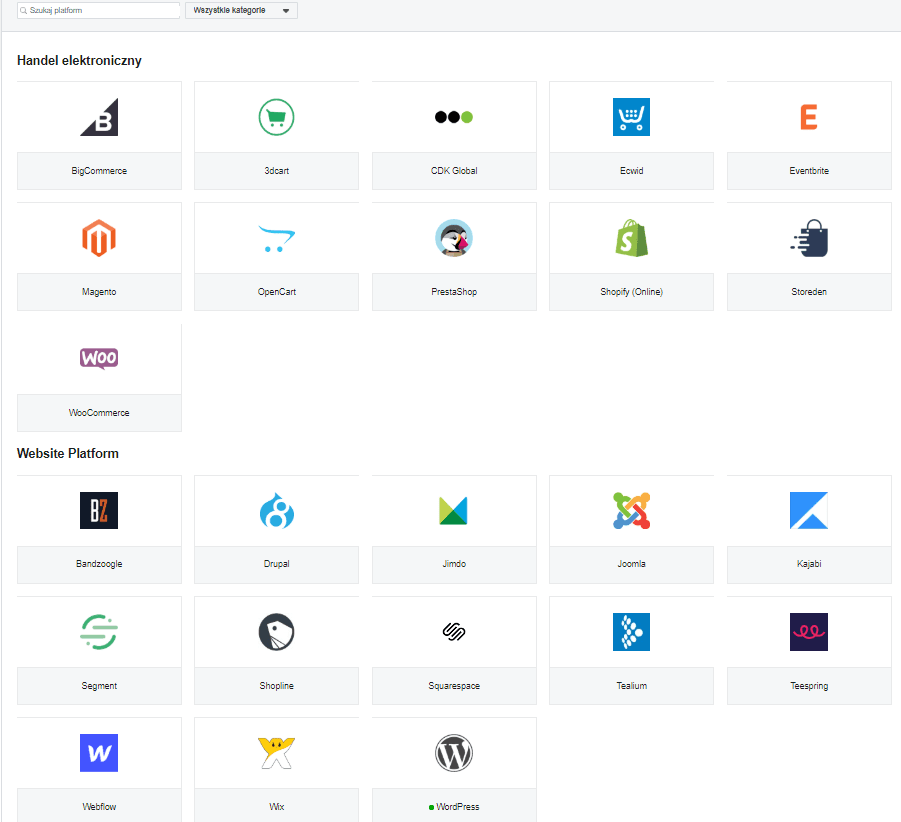The height and width of the screenshot is (822, 901).
Task: Select the WordPress label
Action: pyautogui.click(x=457, y=807)
